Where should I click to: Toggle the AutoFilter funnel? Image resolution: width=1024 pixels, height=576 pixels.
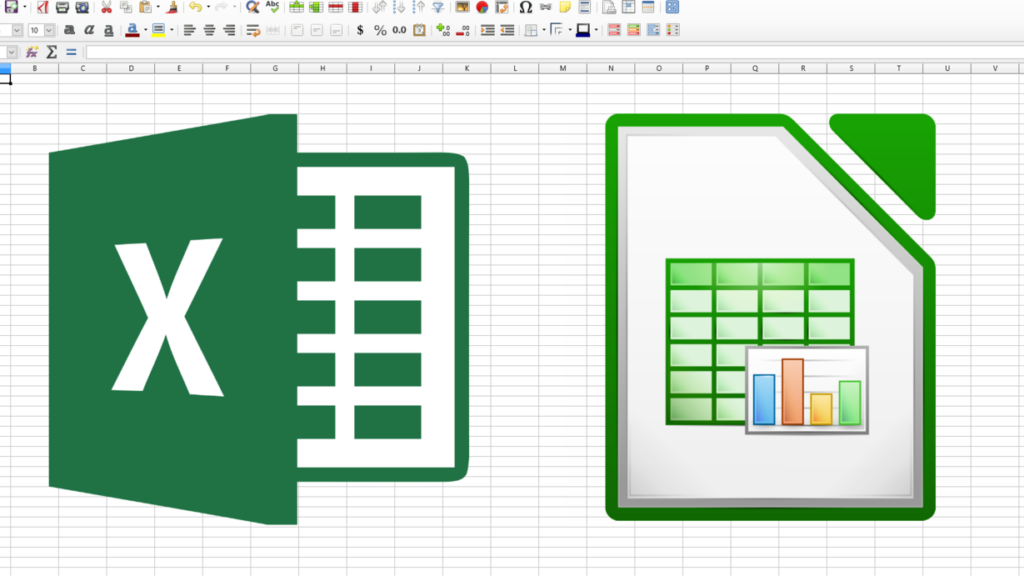pyautogui.click(x=438, y=7)
